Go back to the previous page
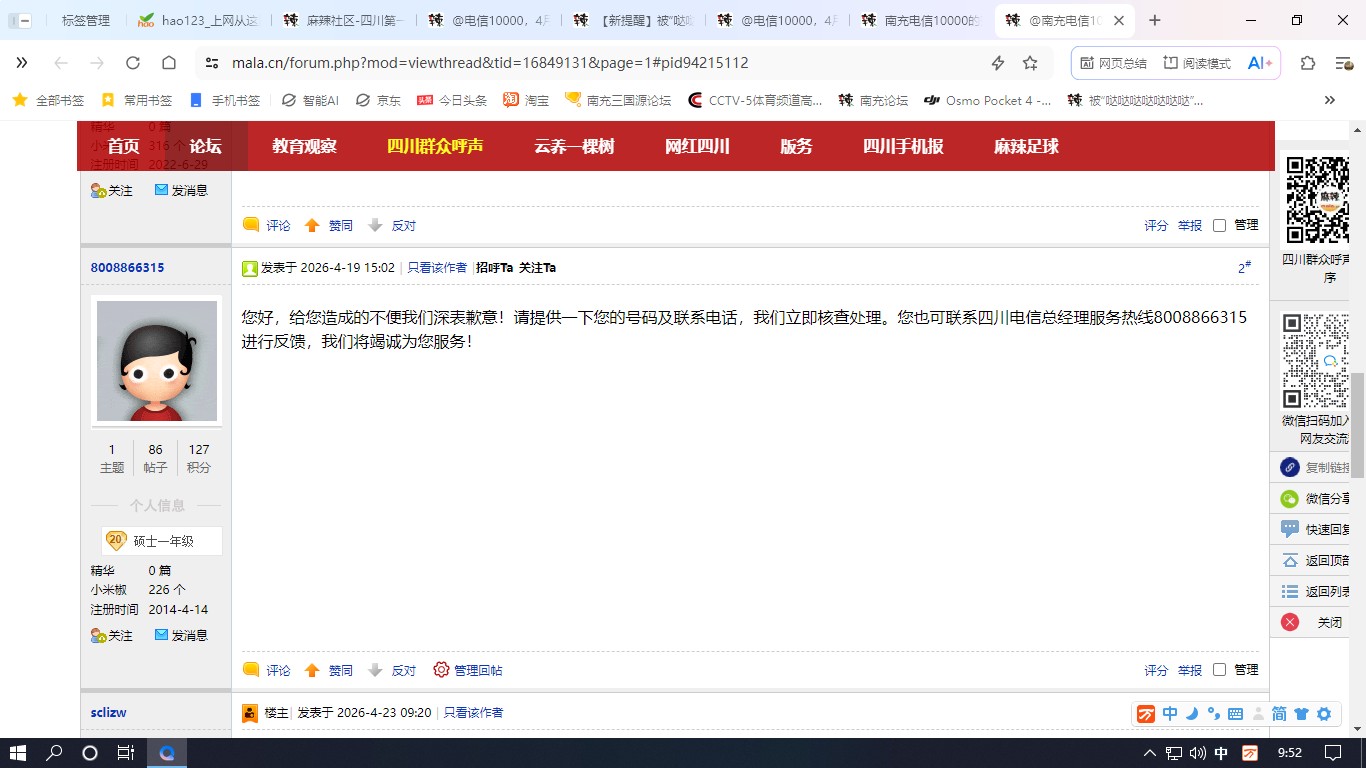Screen dimensions: 1366x768 click(61, 63)
